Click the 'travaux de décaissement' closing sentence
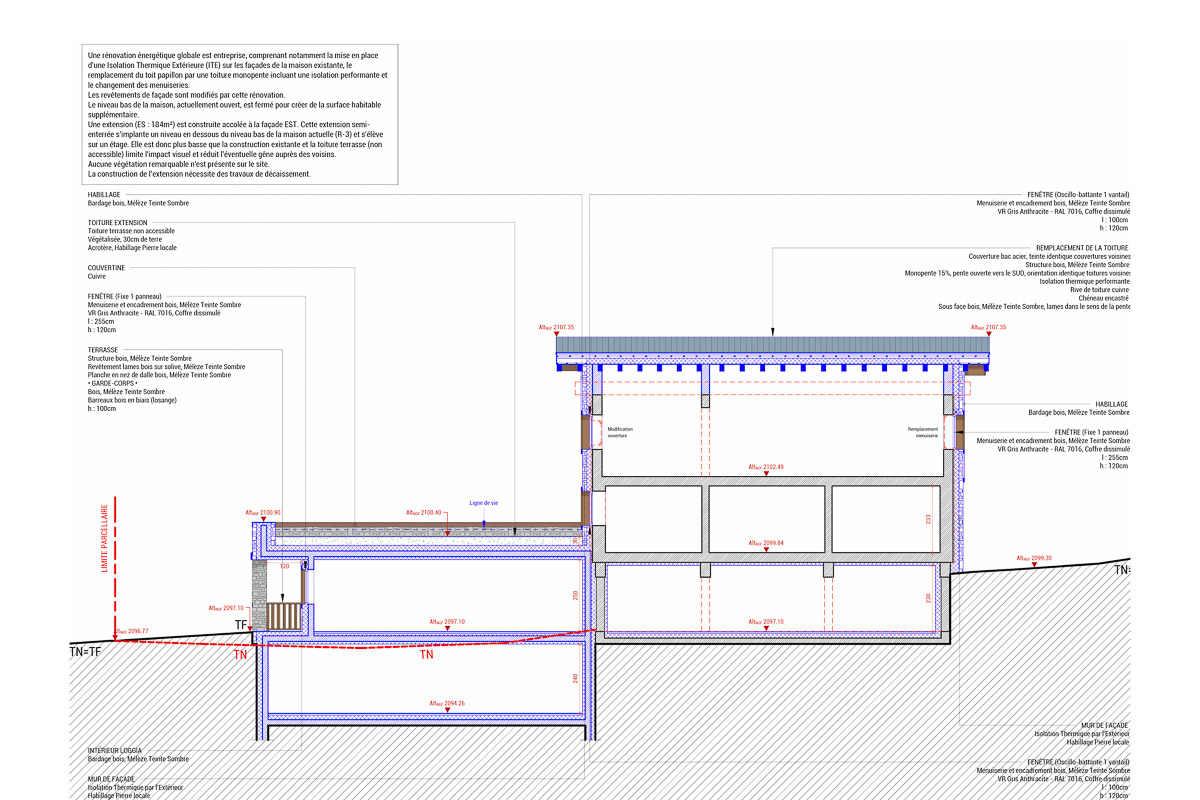This screenshot has height=800, width=1200. [x=200, y=174]
